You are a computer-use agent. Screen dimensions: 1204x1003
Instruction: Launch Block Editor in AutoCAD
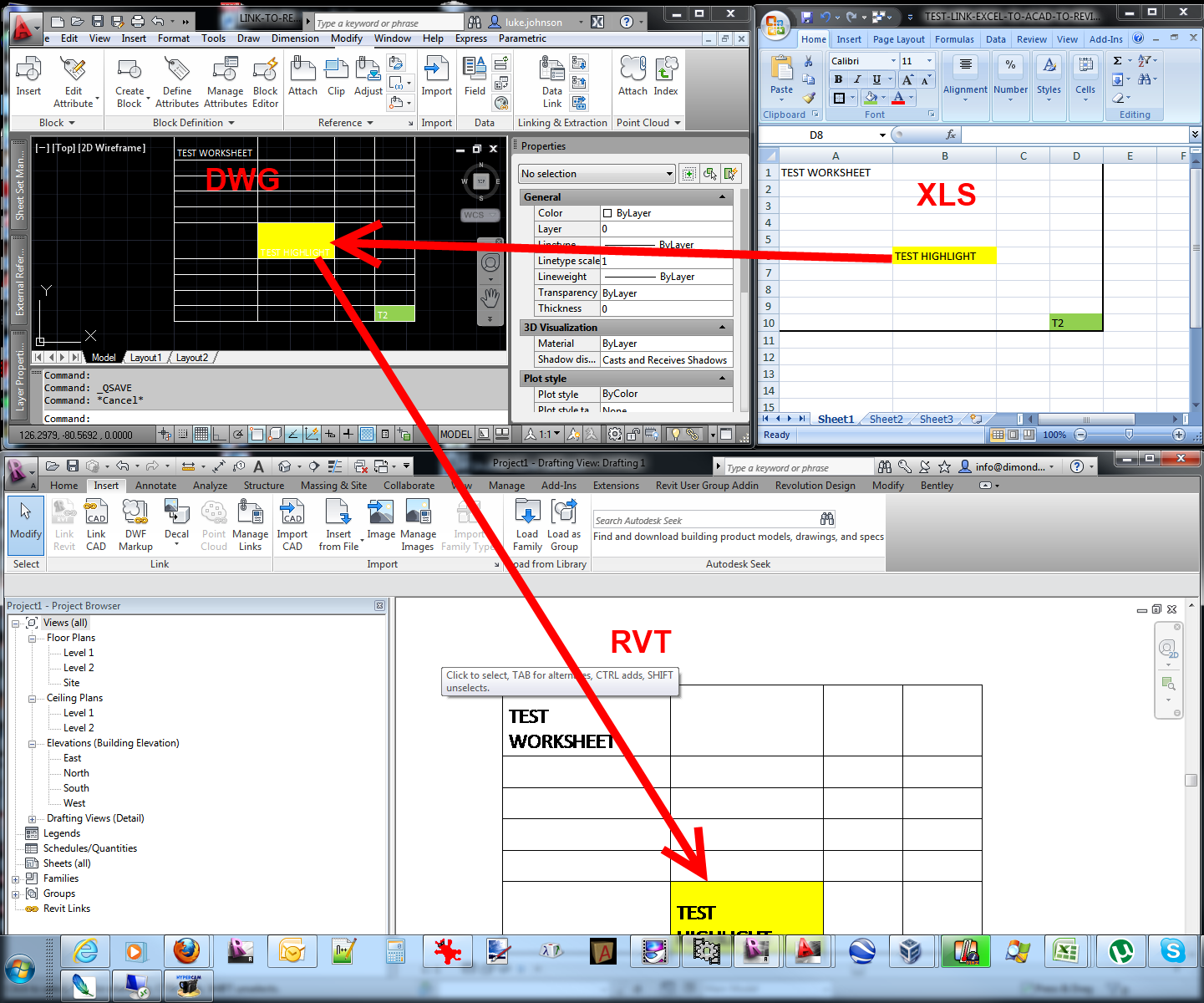[266, 82]
